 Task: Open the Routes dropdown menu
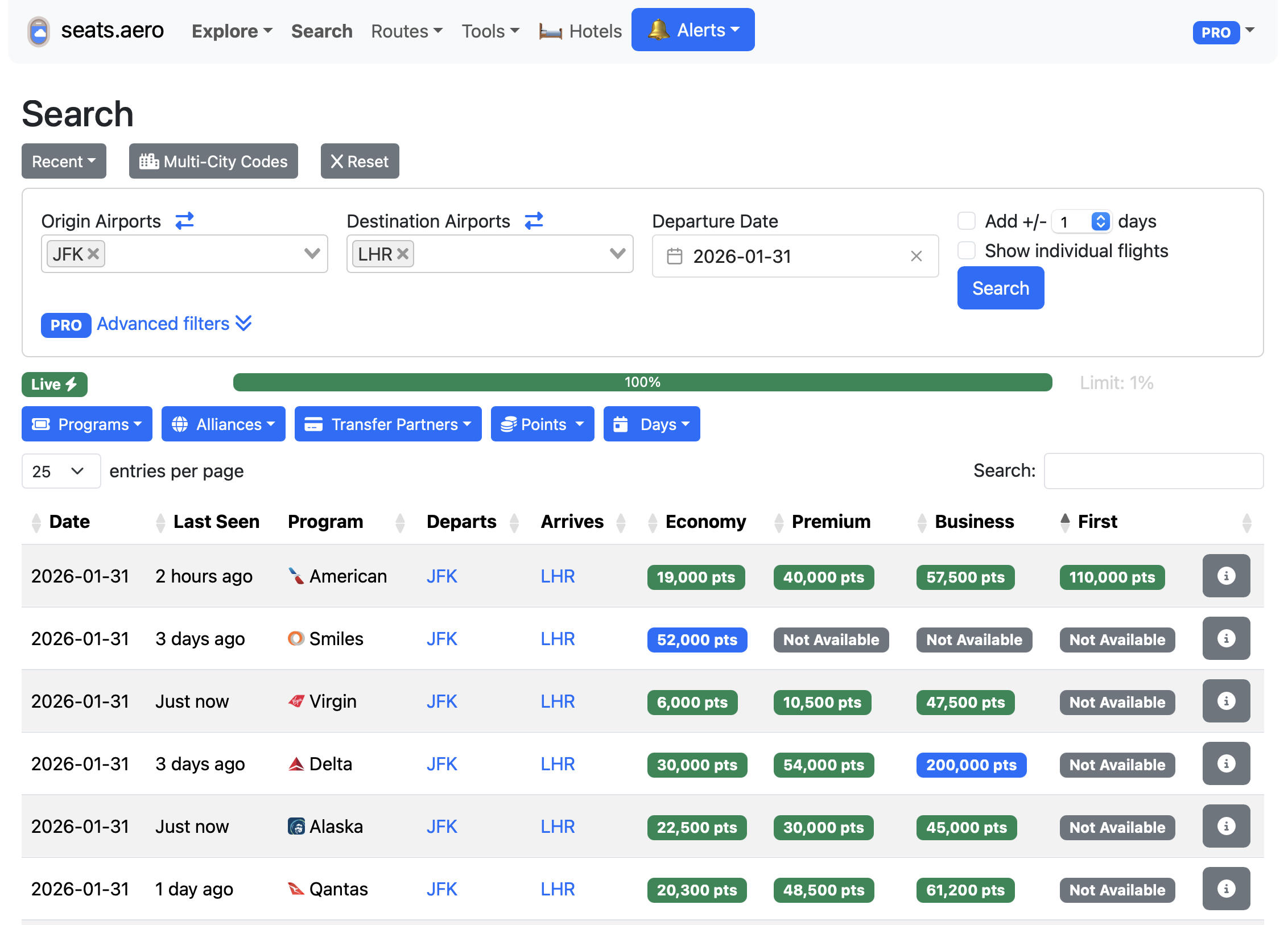point(407,31)
